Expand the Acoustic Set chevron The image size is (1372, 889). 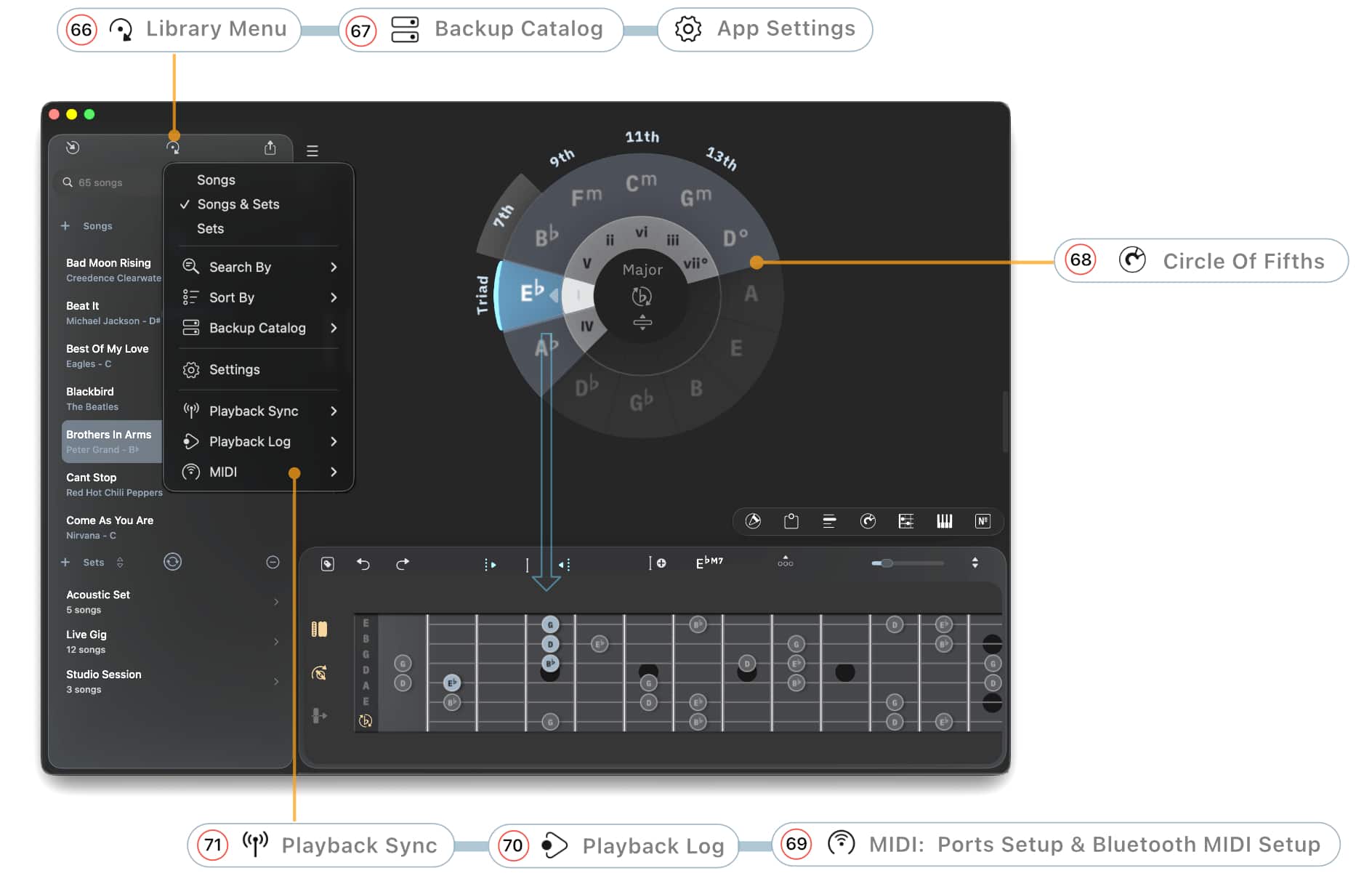coord(276,602)
